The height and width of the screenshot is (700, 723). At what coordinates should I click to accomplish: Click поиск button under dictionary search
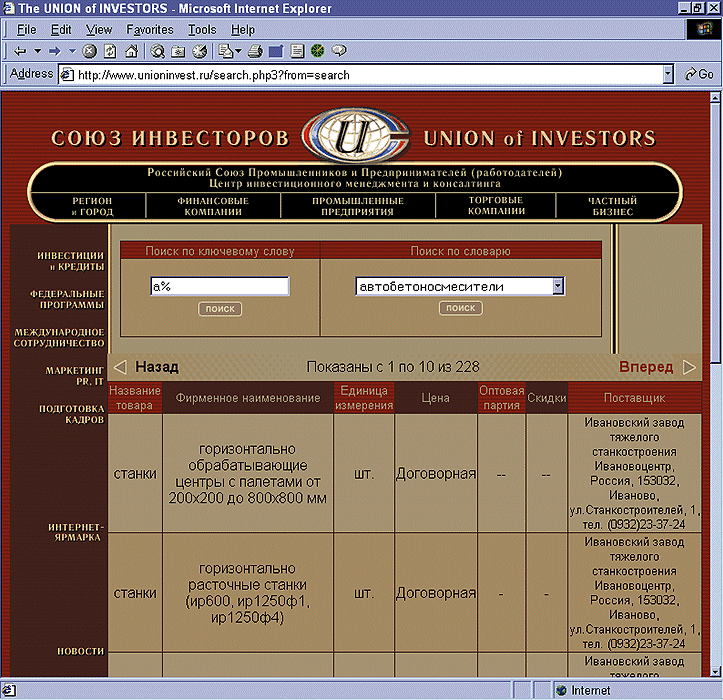[461, 308]
